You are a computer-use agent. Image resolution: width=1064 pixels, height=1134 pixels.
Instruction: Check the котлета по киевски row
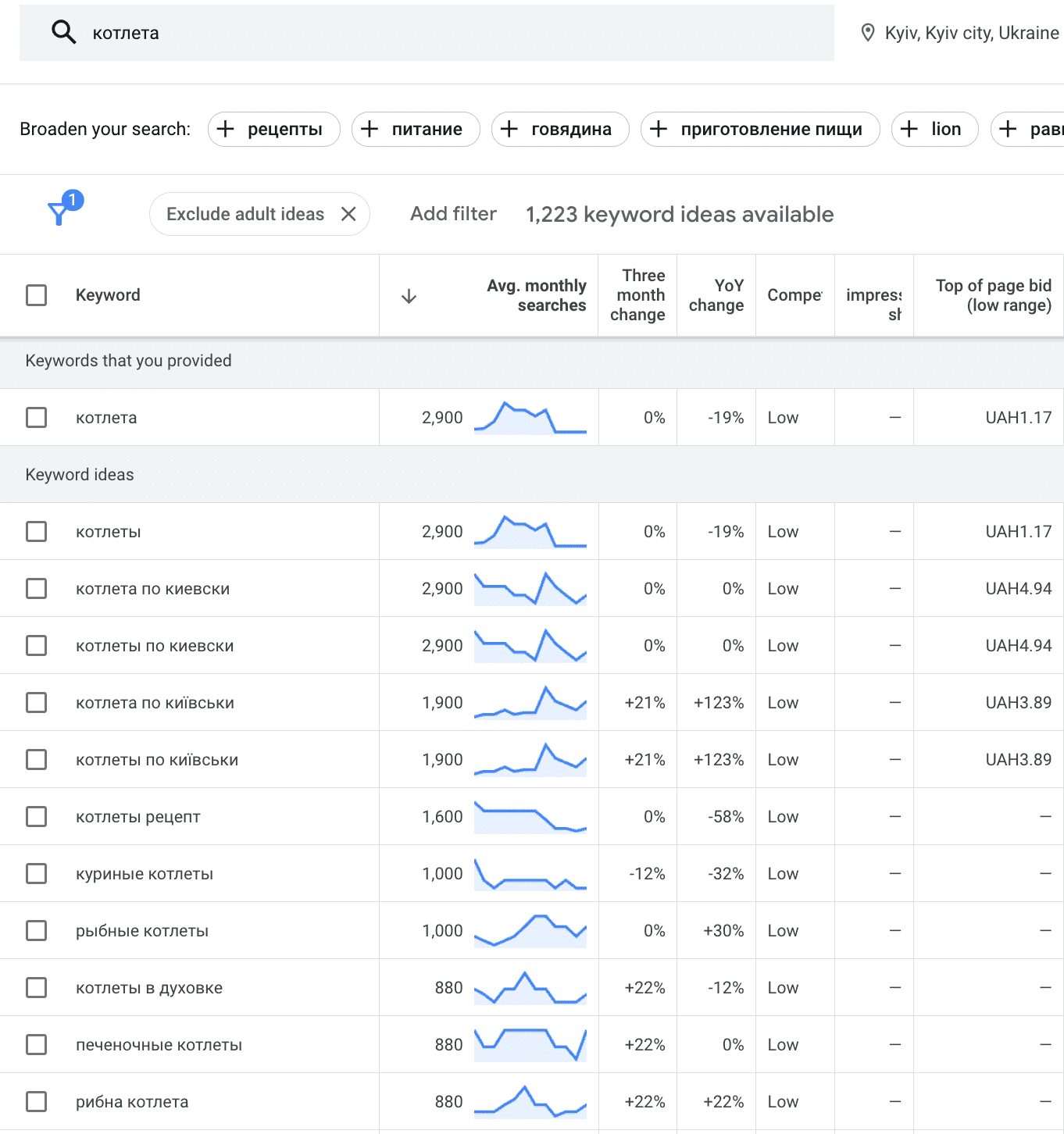point(37,588)
